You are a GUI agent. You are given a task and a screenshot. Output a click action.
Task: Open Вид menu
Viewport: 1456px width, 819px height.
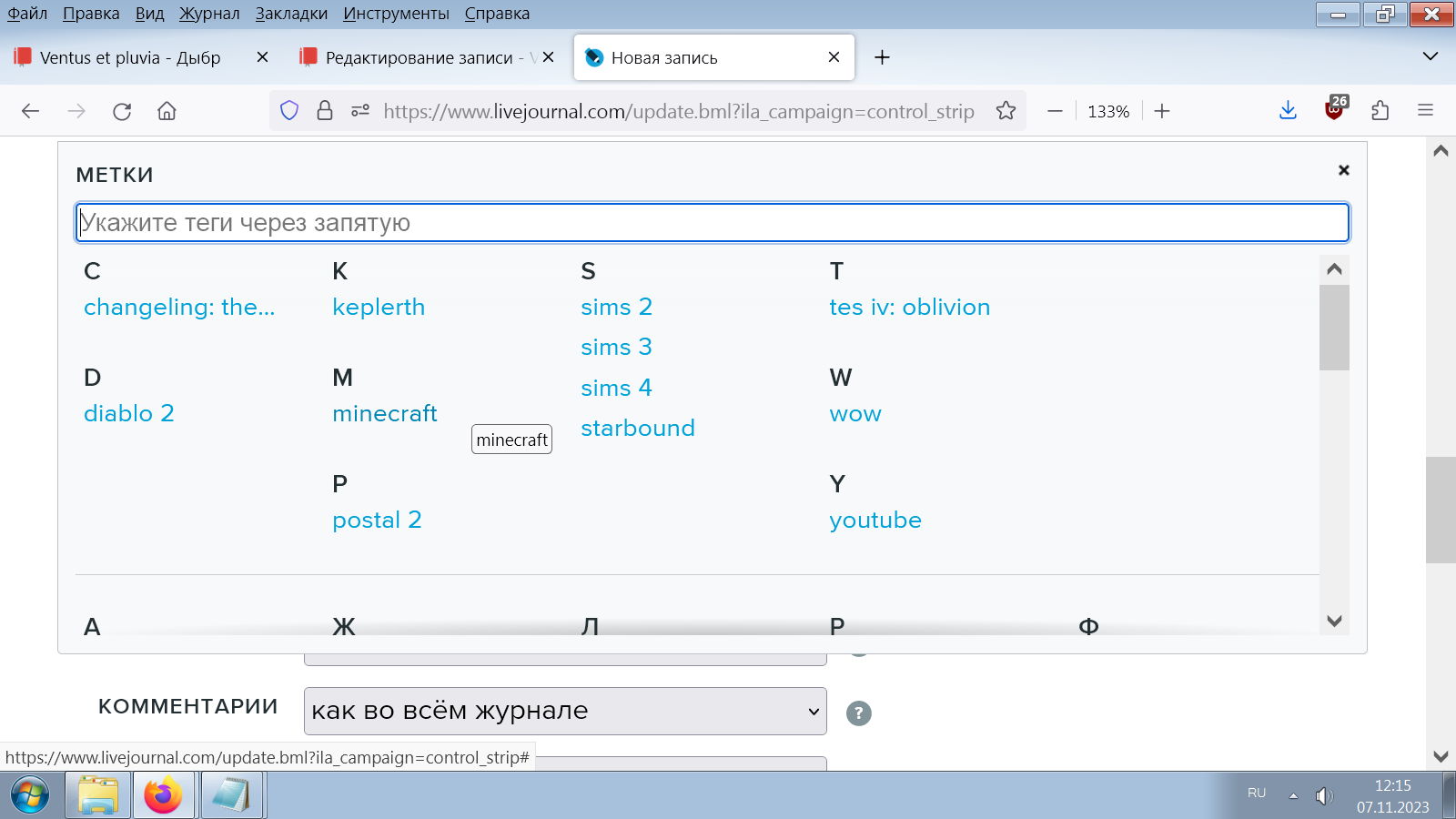pos(149,14)
